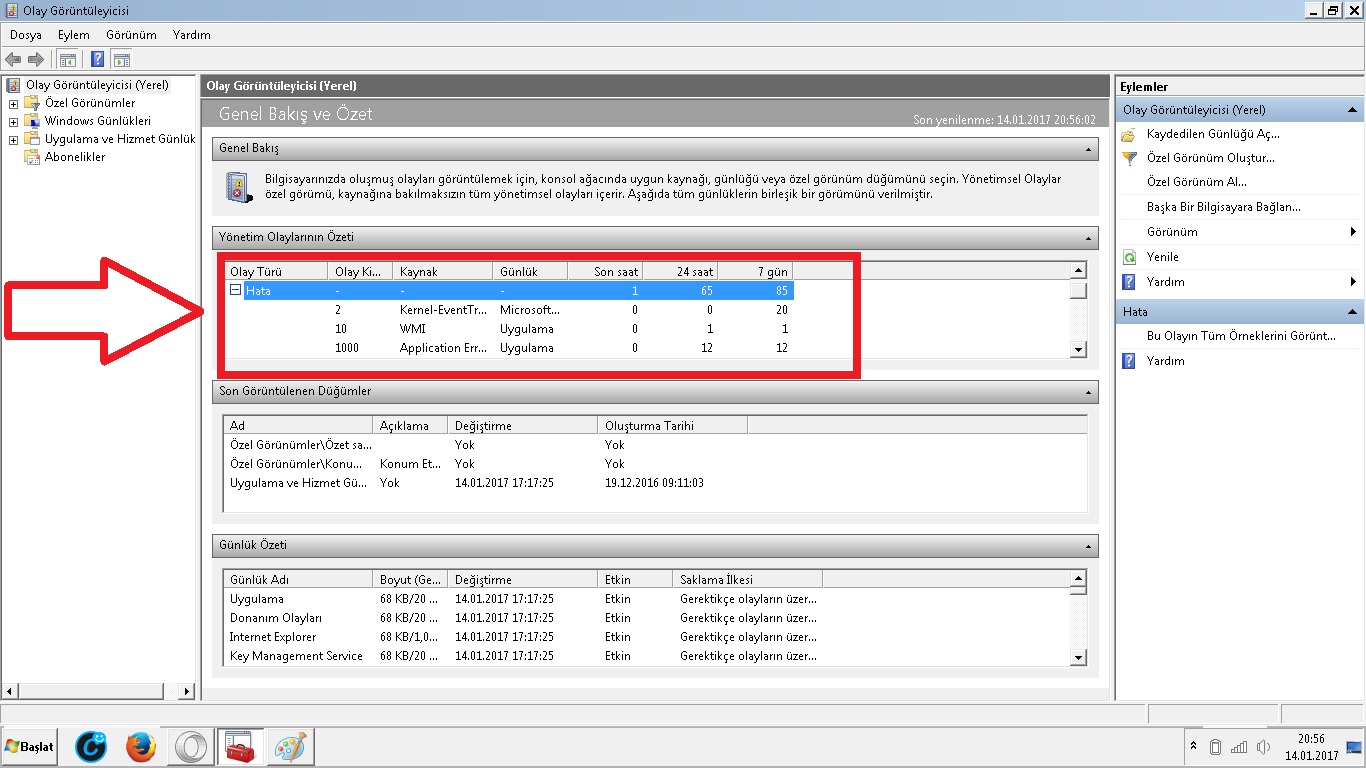Image resolution: width=1366 pixels, height=768 pixels.
Task: Click the battery icon in the system tray
Action: 1216,747
